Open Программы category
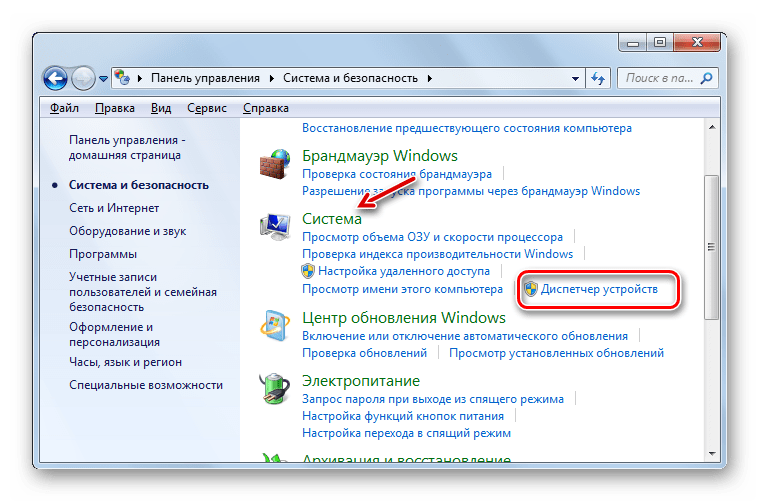 [x=103, y=254]
